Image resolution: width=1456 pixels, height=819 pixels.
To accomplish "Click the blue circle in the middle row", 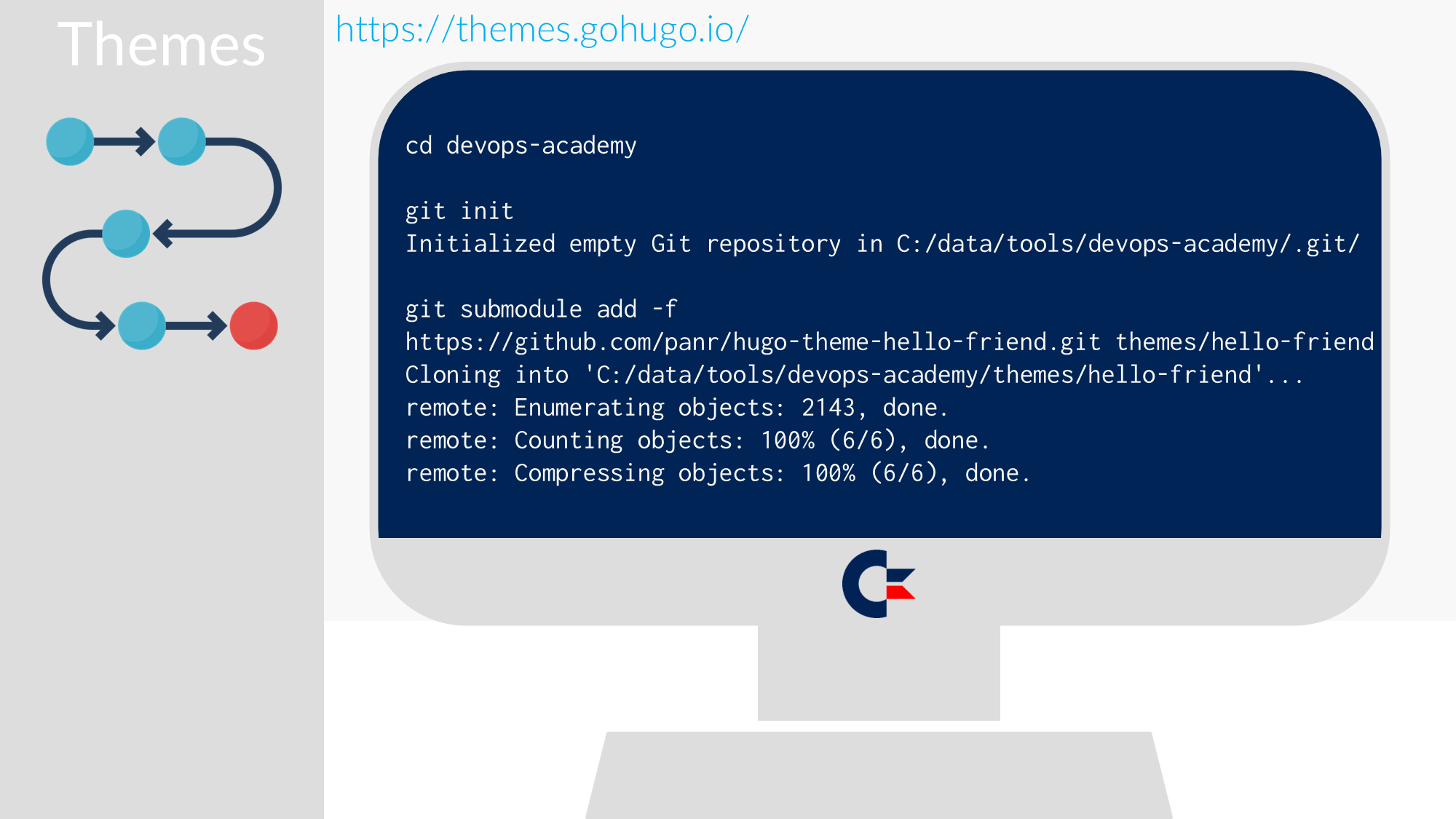I will pos(126,234).
